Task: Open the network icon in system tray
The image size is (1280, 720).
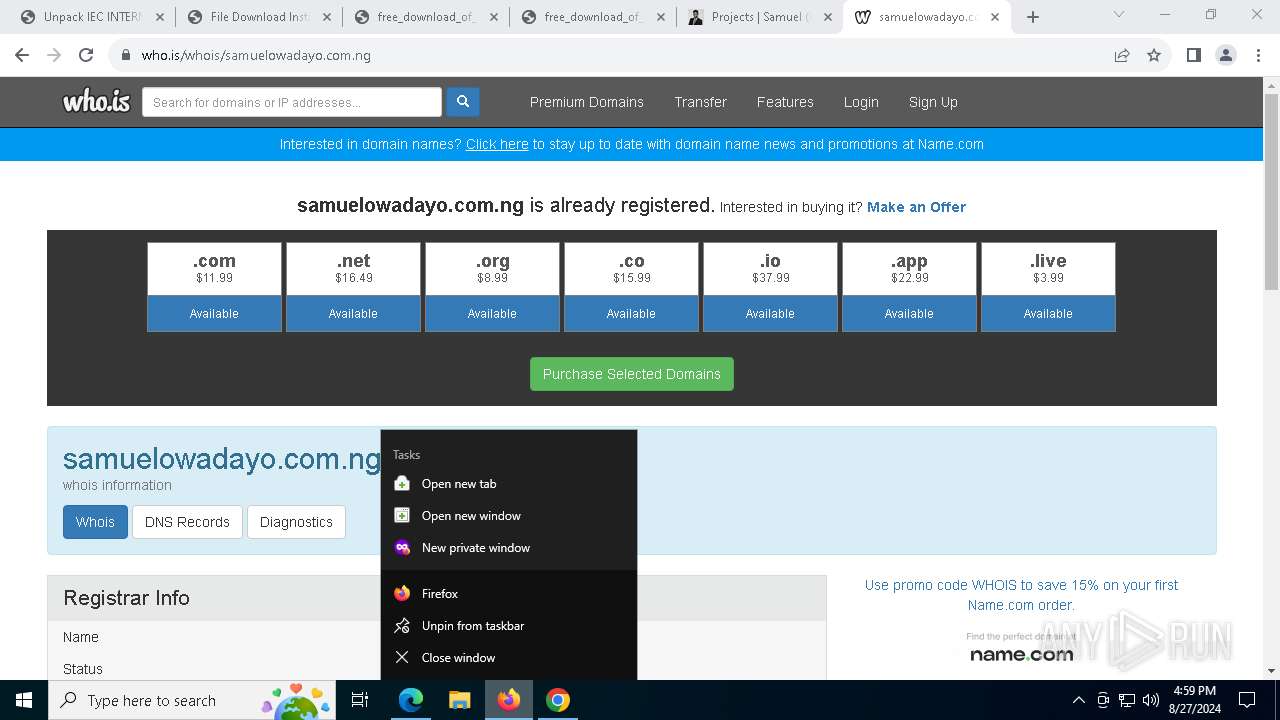Action: [1127, 700]
